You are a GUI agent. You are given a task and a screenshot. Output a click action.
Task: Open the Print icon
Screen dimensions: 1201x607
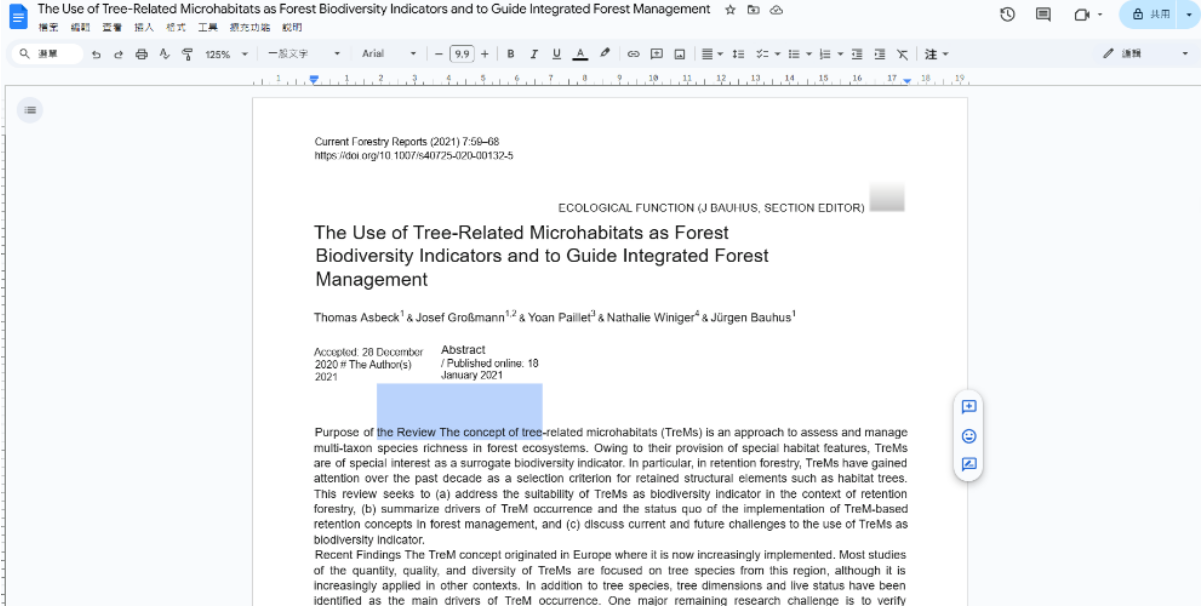[140, 54]
